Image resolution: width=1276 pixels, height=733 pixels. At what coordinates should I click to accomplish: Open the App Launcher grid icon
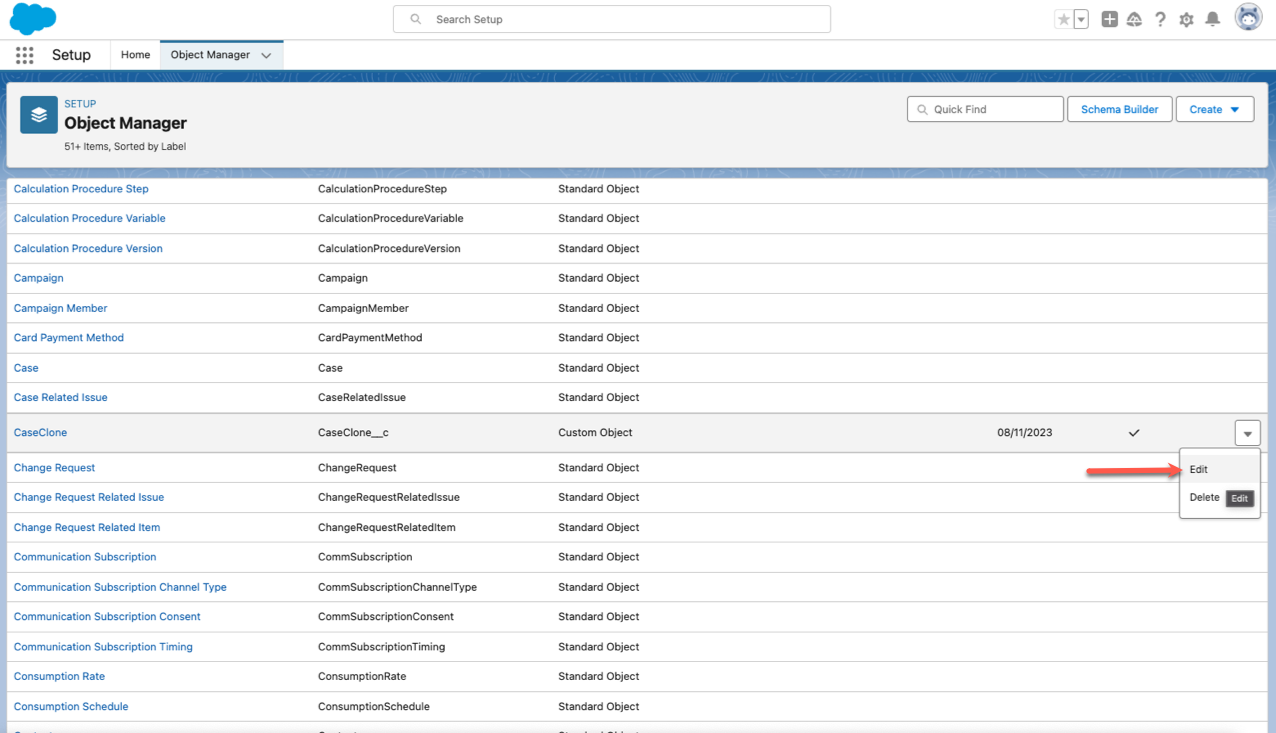click(x=25, y=56)
